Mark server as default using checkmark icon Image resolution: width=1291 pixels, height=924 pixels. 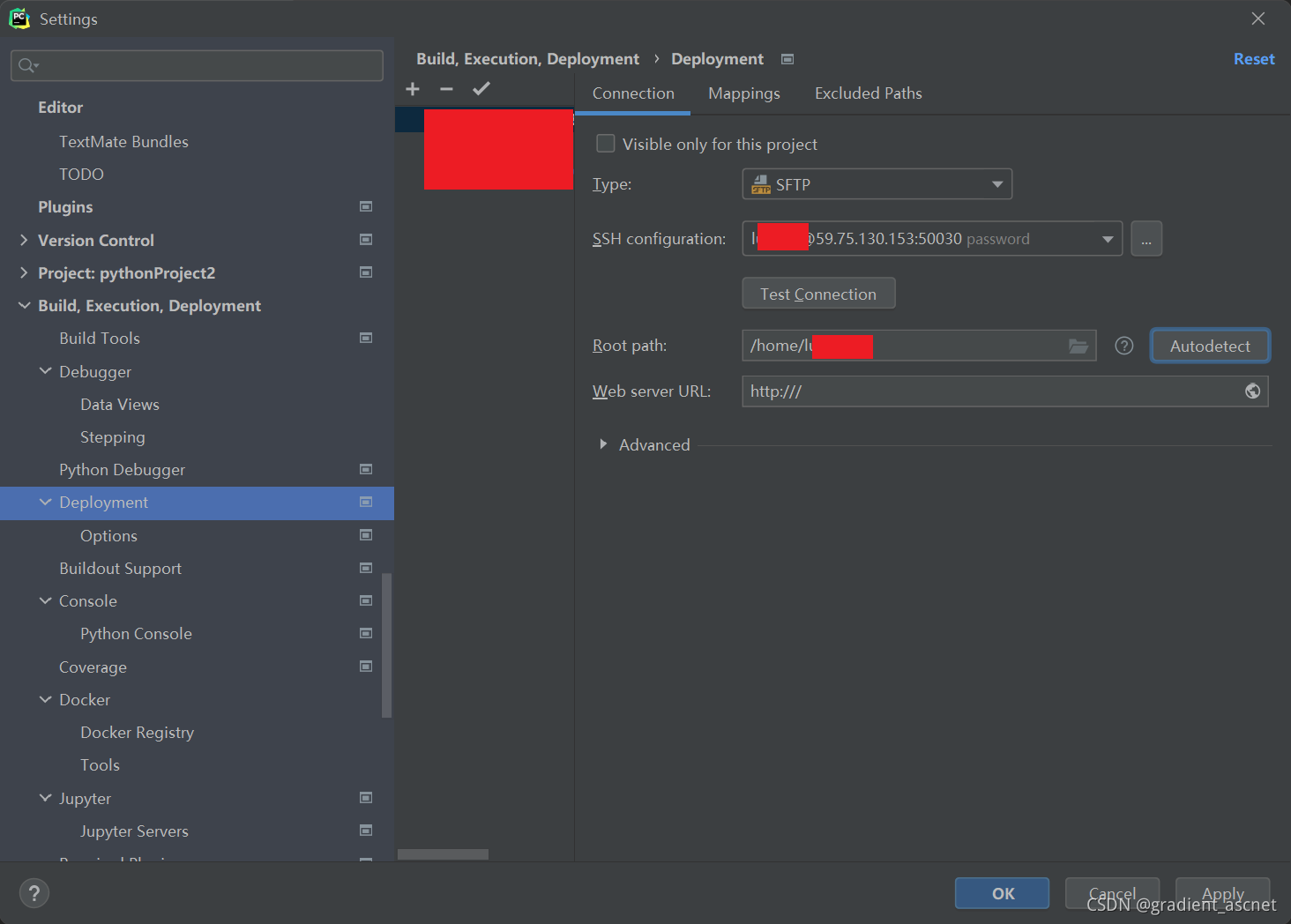(x=481, y=89)
